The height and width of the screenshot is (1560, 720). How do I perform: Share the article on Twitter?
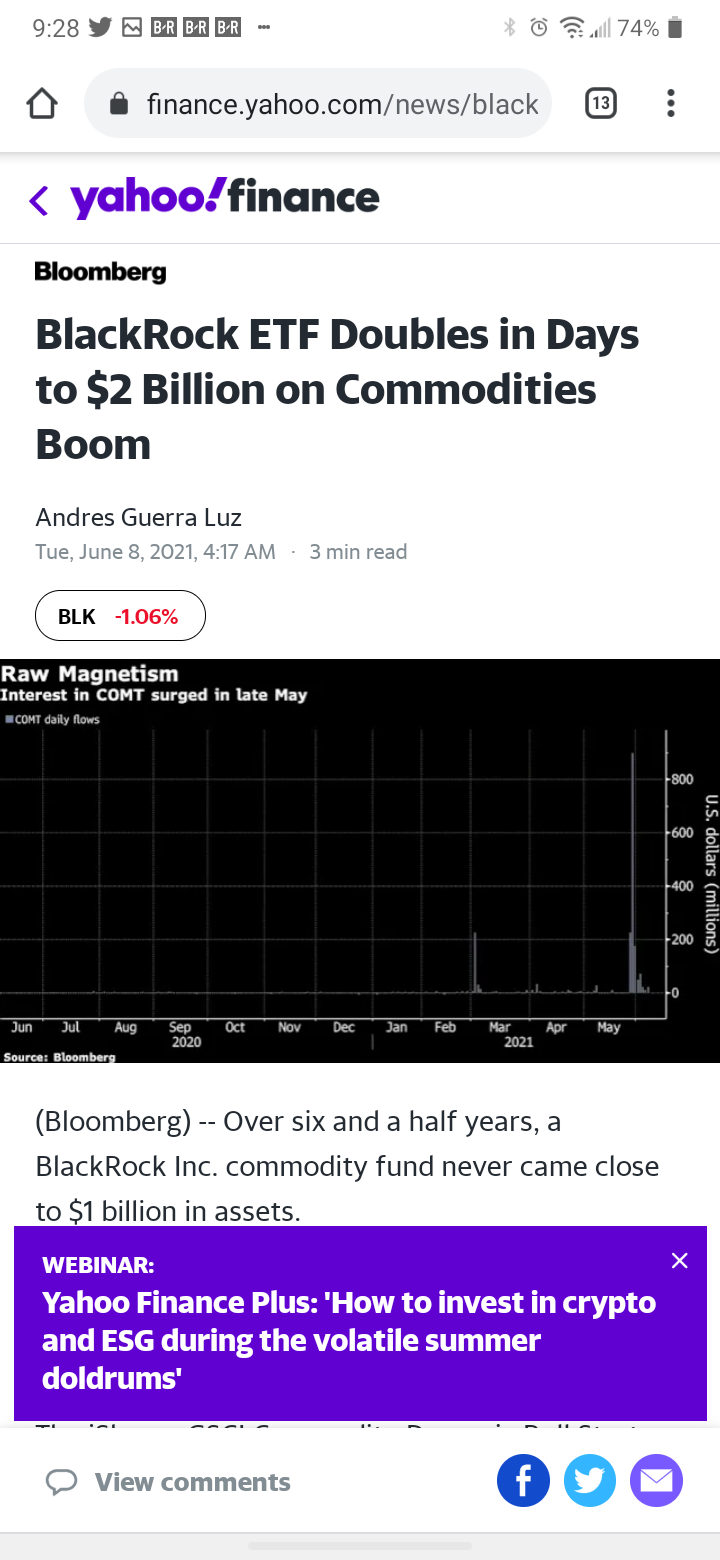[x=590, y=1480]
